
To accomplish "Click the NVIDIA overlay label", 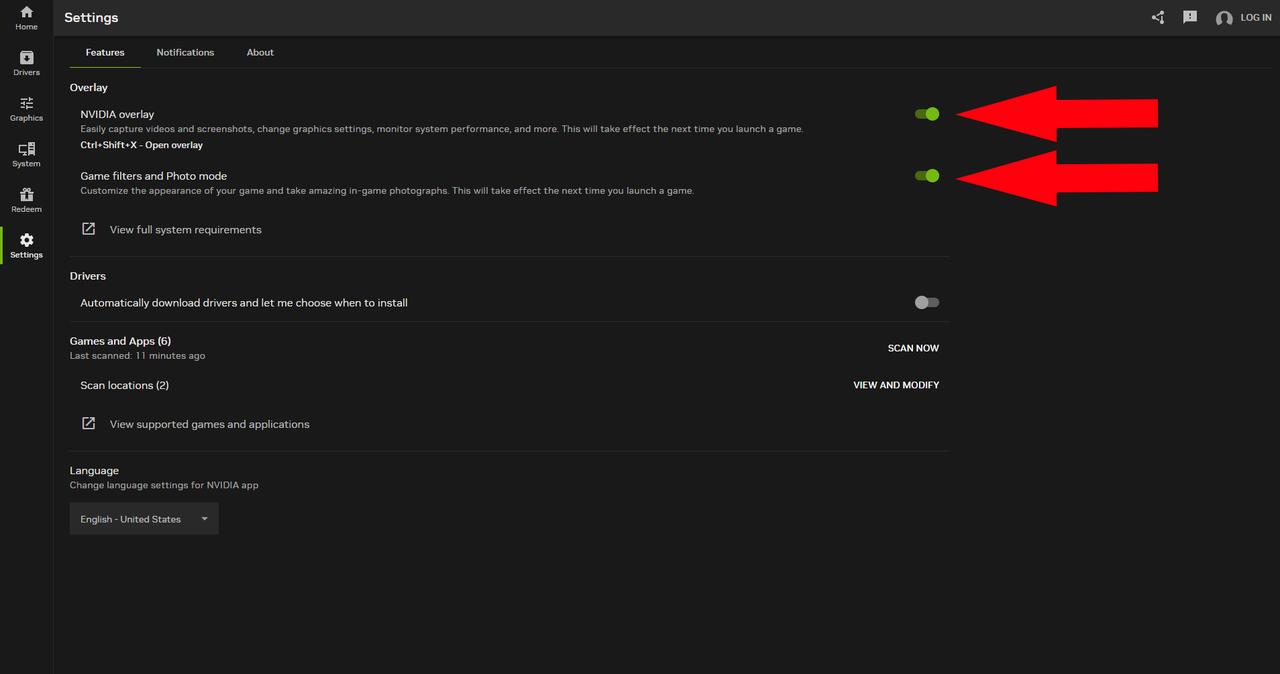I will pyautogui.click(x=117, y=114).
